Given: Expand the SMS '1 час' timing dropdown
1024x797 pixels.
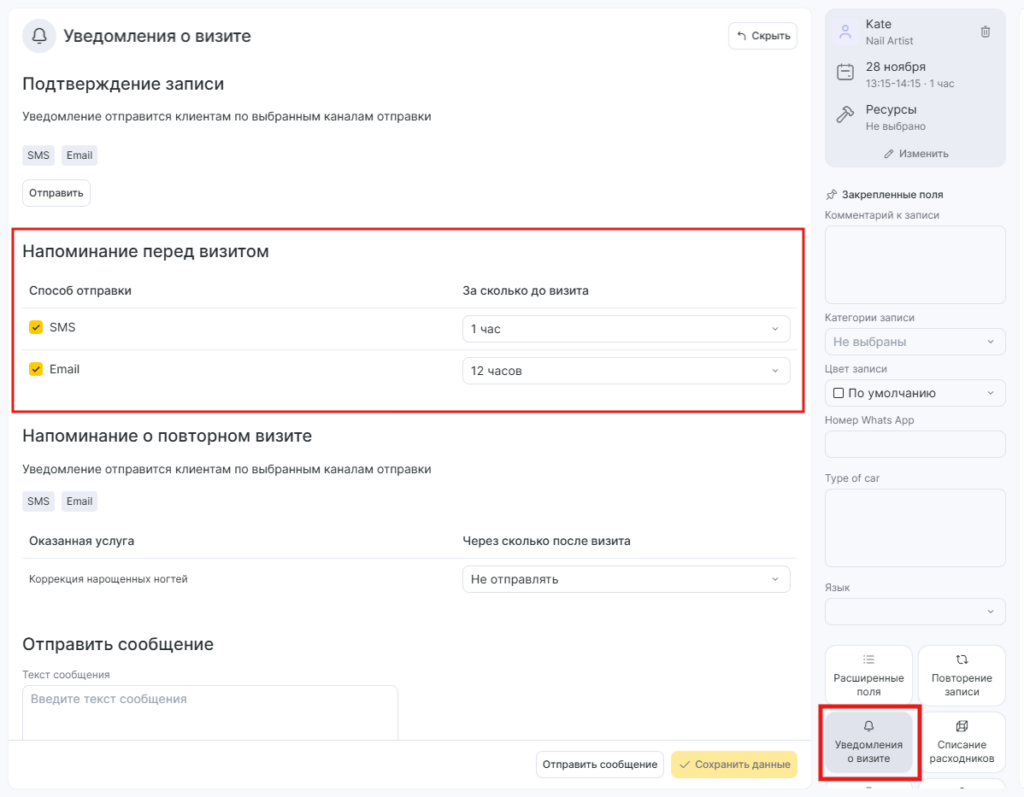Looking at the screenshot, I should [625, 329].
